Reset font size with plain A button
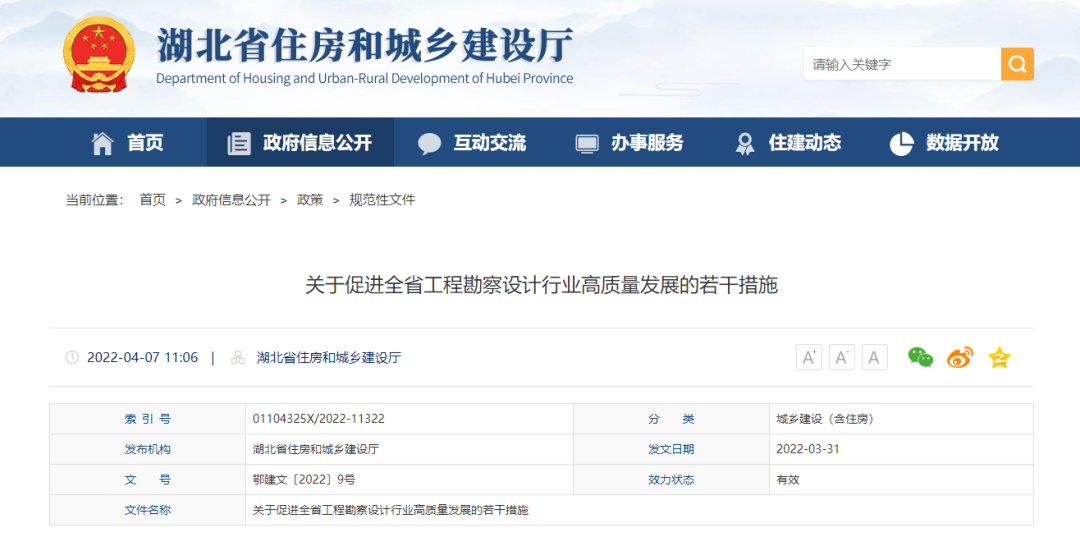This screenshot has height=560, width=1080. click(x=874, y=357)
